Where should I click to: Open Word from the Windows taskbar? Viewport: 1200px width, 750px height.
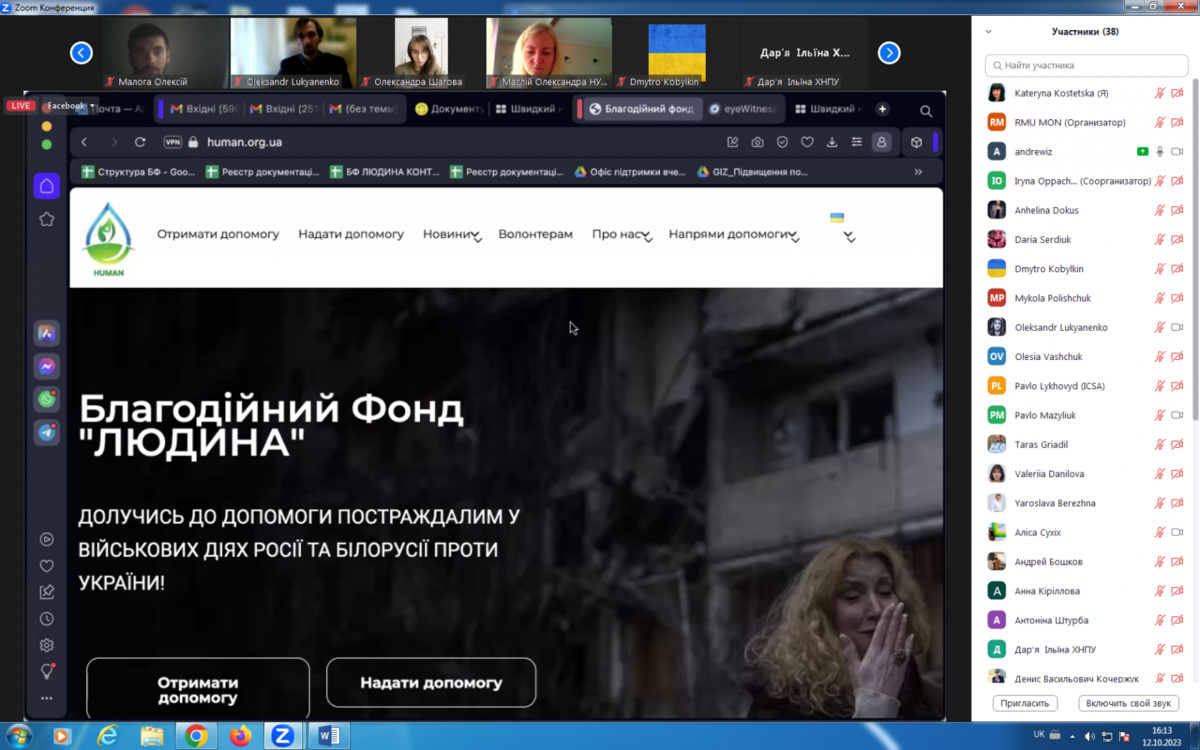point(327,736)
